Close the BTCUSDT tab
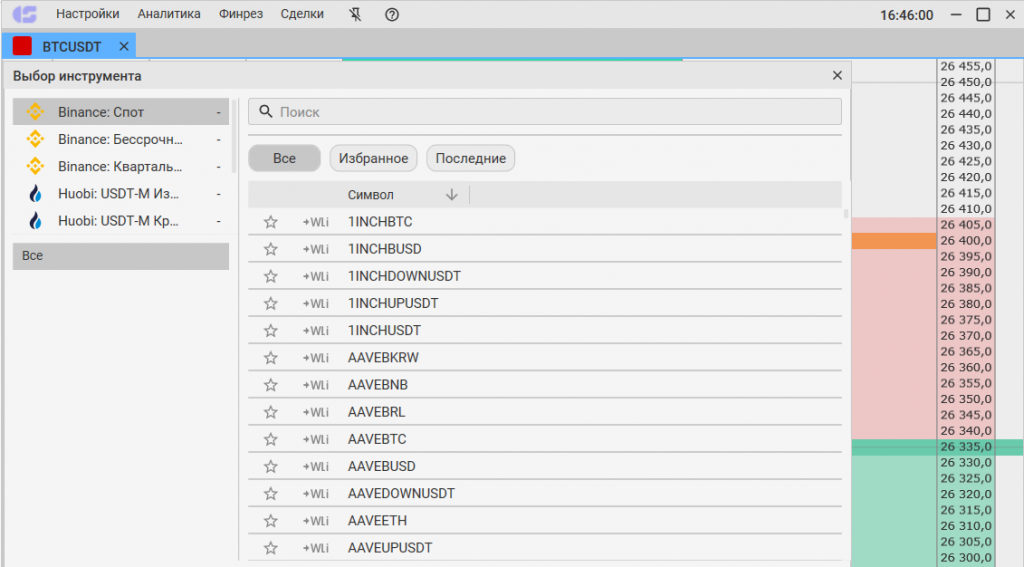This screenshot has width=1024, height=567. click(124, 46)
